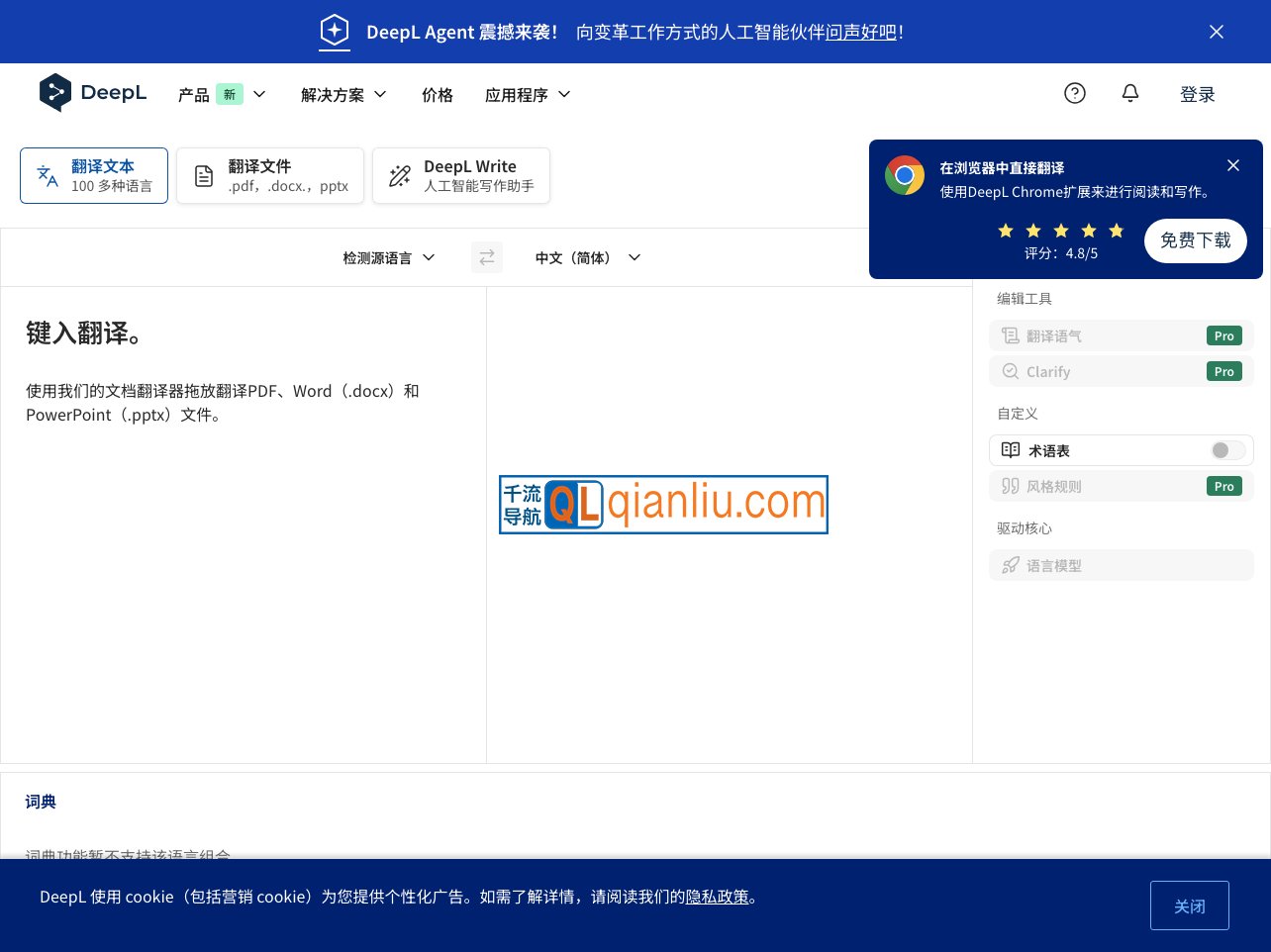Open the help question mark icon
This screenshot has height=952, width=1271.
pyautogui.click(x=1074, y=93)
